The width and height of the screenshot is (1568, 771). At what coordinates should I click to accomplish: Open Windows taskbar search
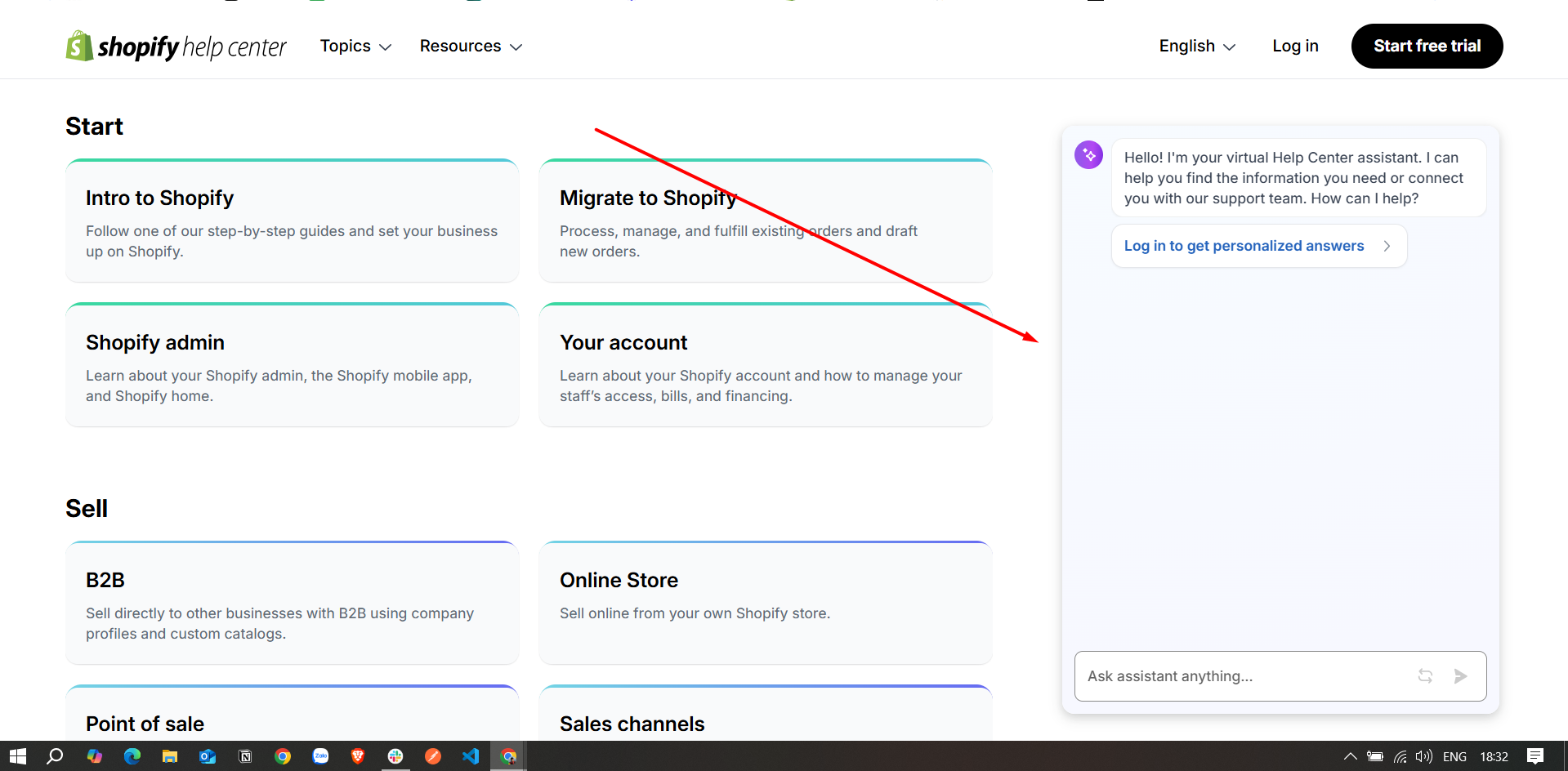point(55,756)
